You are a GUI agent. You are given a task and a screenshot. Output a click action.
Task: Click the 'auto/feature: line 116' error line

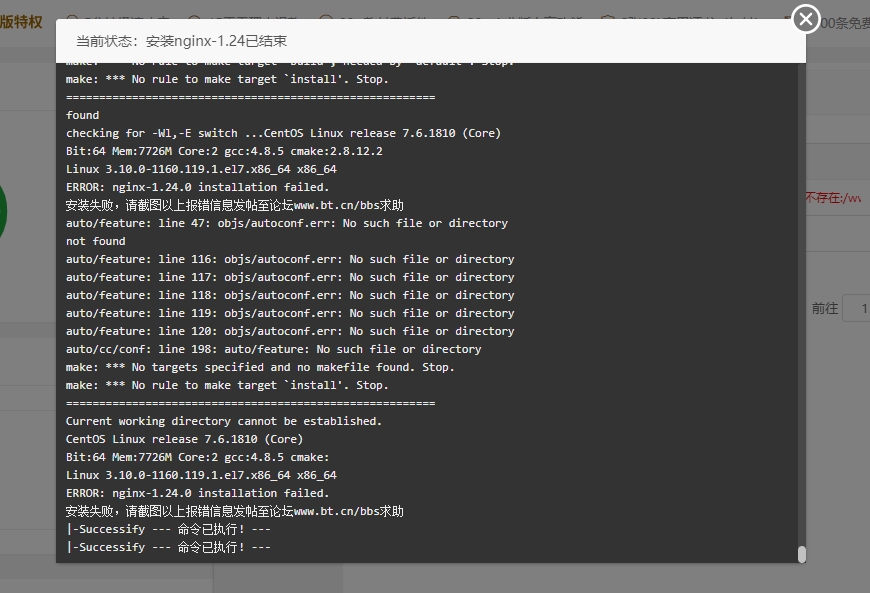[x=290, y=259]
